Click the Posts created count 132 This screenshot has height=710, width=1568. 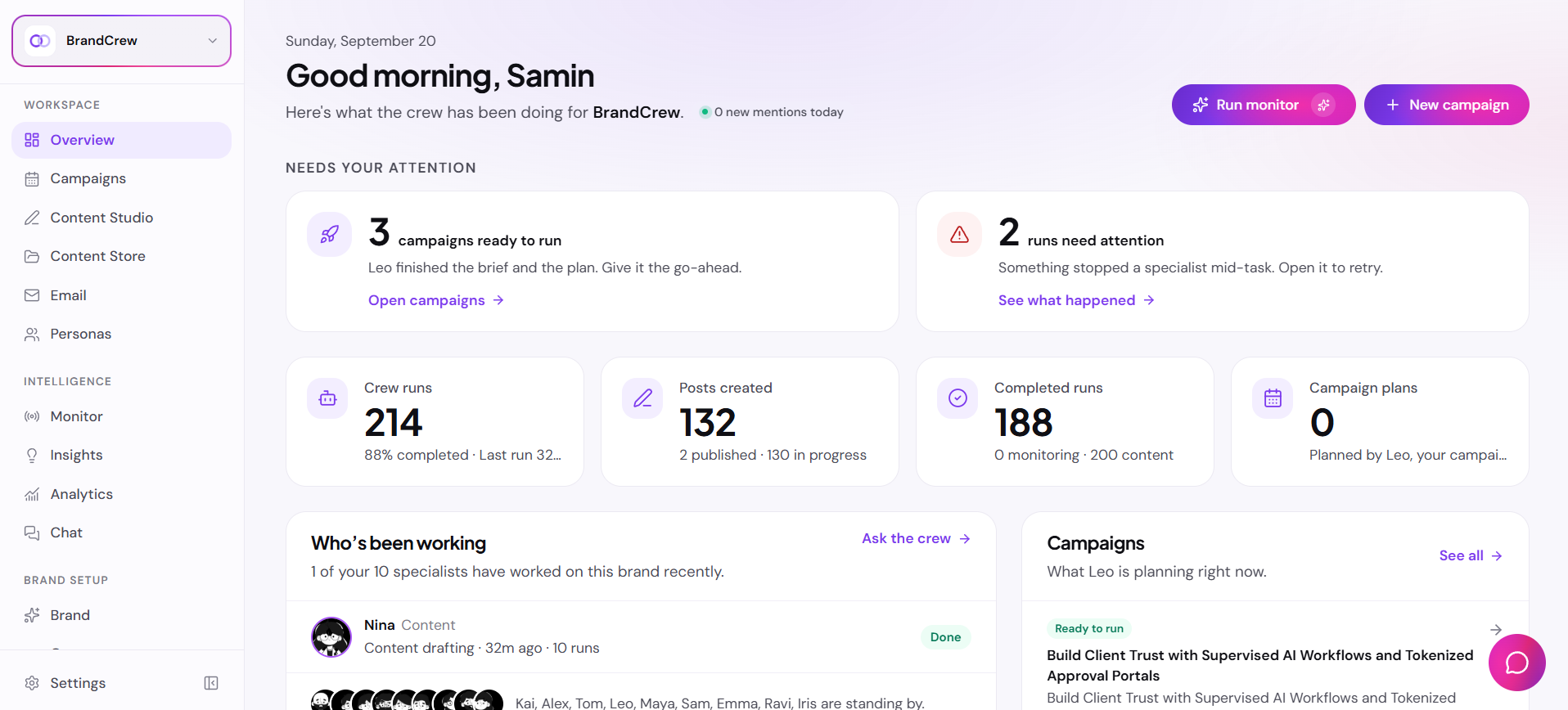click(x=708, y=423)
